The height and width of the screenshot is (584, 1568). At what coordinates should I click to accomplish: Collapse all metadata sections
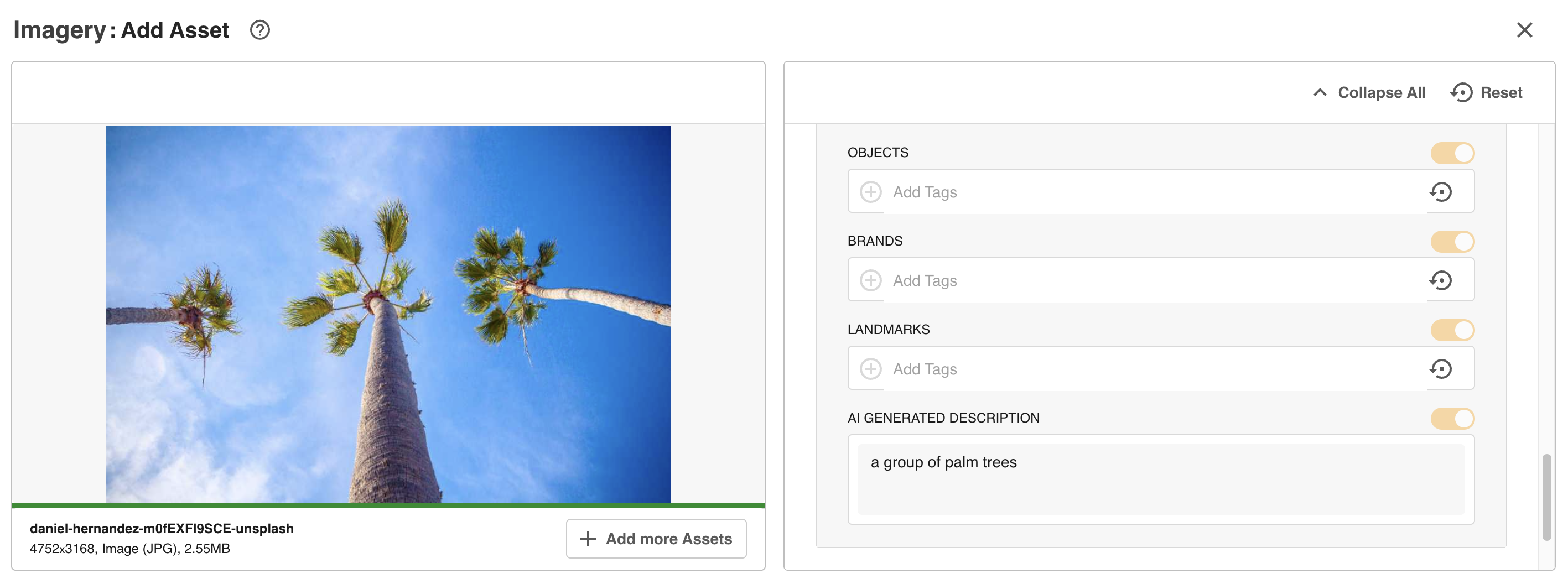pyautogui.click(x=1369, y=92)
